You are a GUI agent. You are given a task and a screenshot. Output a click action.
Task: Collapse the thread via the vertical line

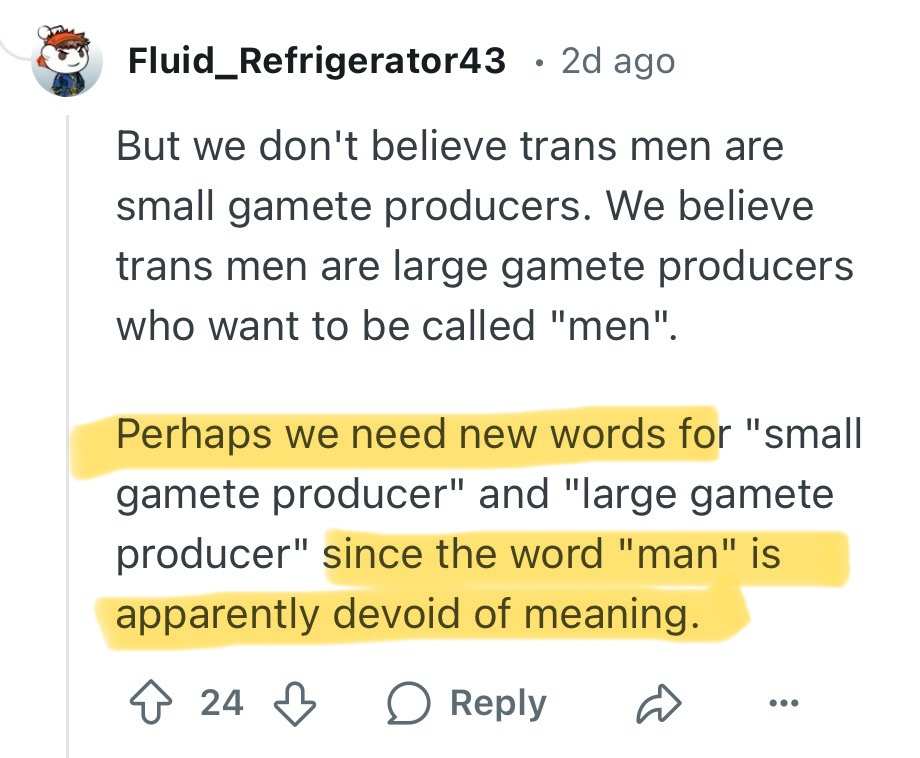pos(67,436)
